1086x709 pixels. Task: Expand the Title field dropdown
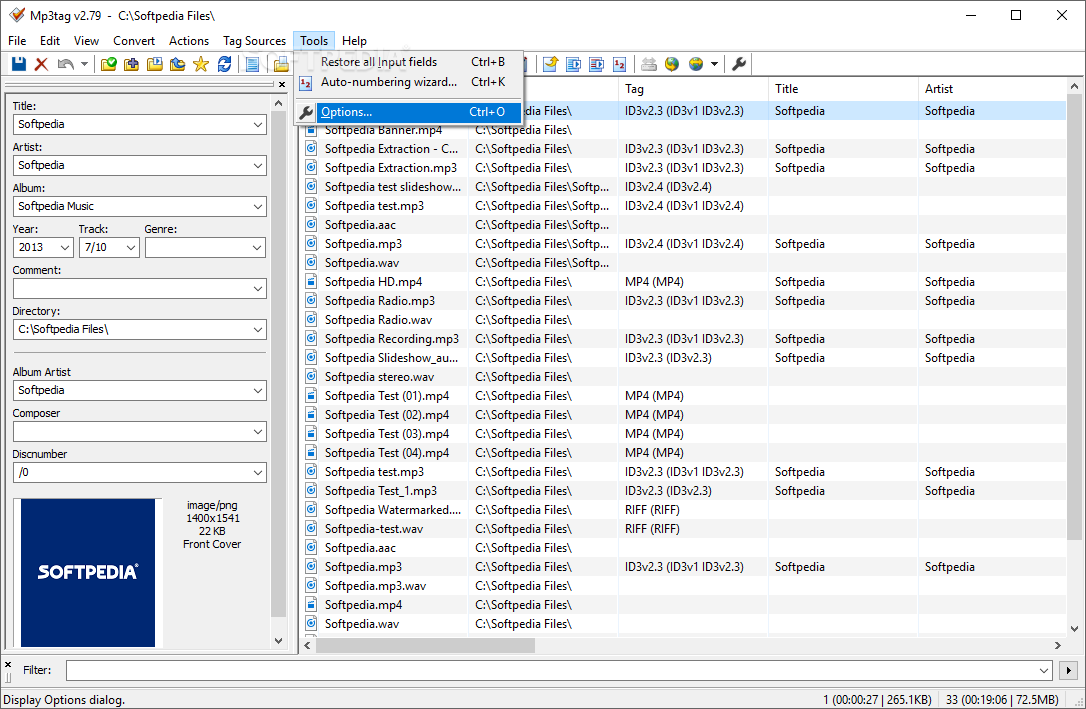[258, 125]
